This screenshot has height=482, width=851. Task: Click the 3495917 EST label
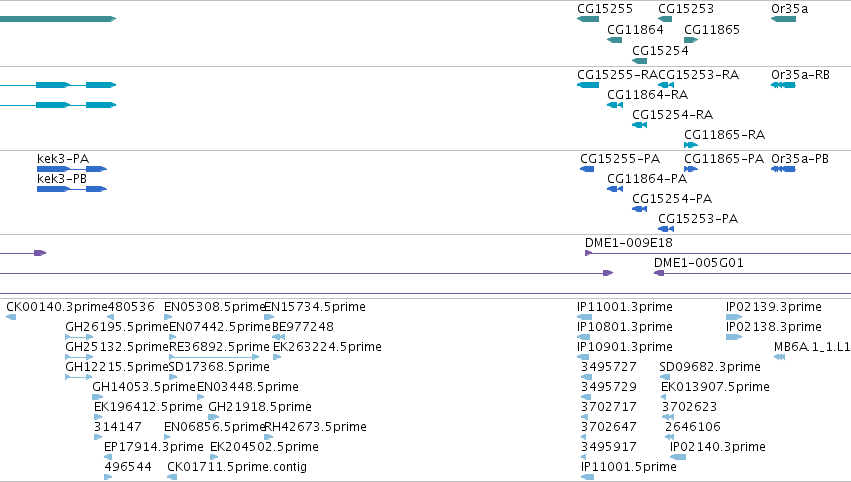click(609, 447)
